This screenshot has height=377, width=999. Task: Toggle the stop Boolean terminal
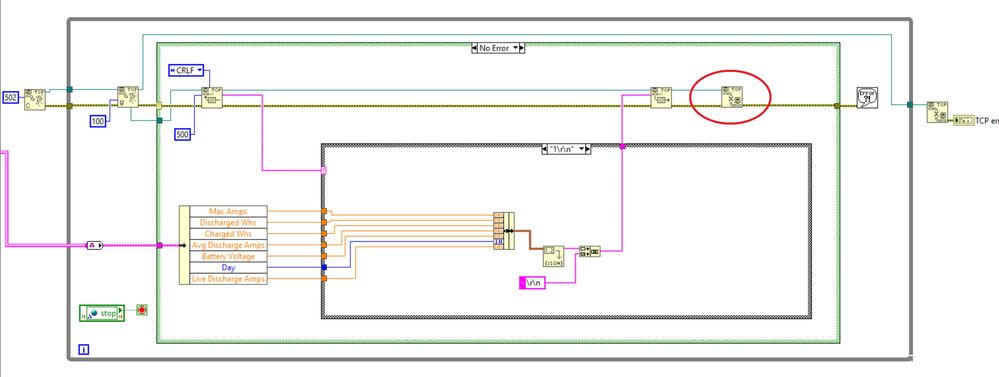tap(102, 313)
